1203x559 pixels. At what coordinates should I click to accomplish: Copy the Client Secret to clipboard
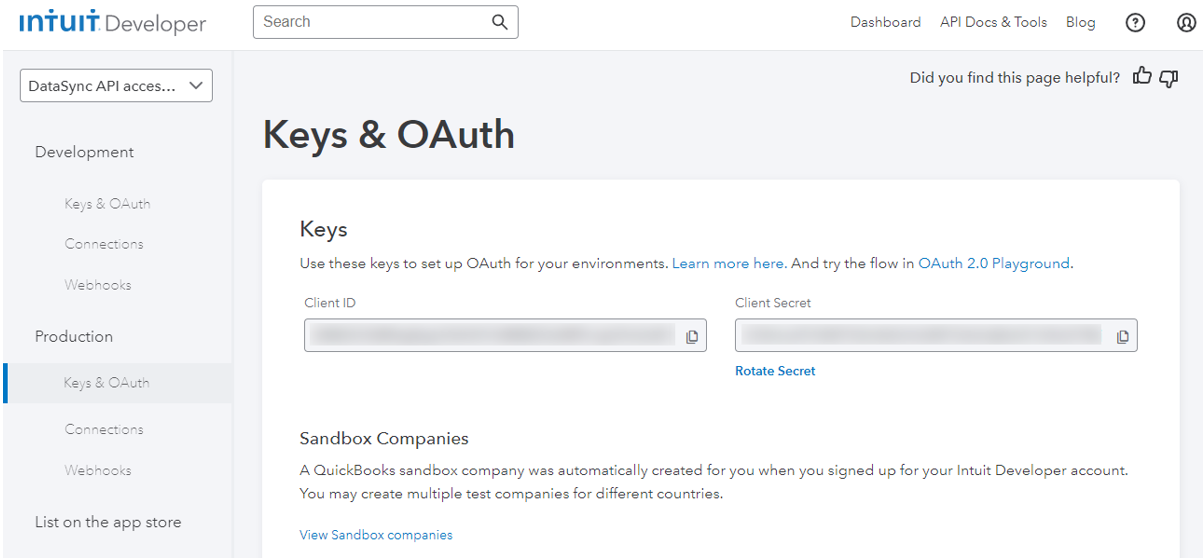pos(1122,337)
